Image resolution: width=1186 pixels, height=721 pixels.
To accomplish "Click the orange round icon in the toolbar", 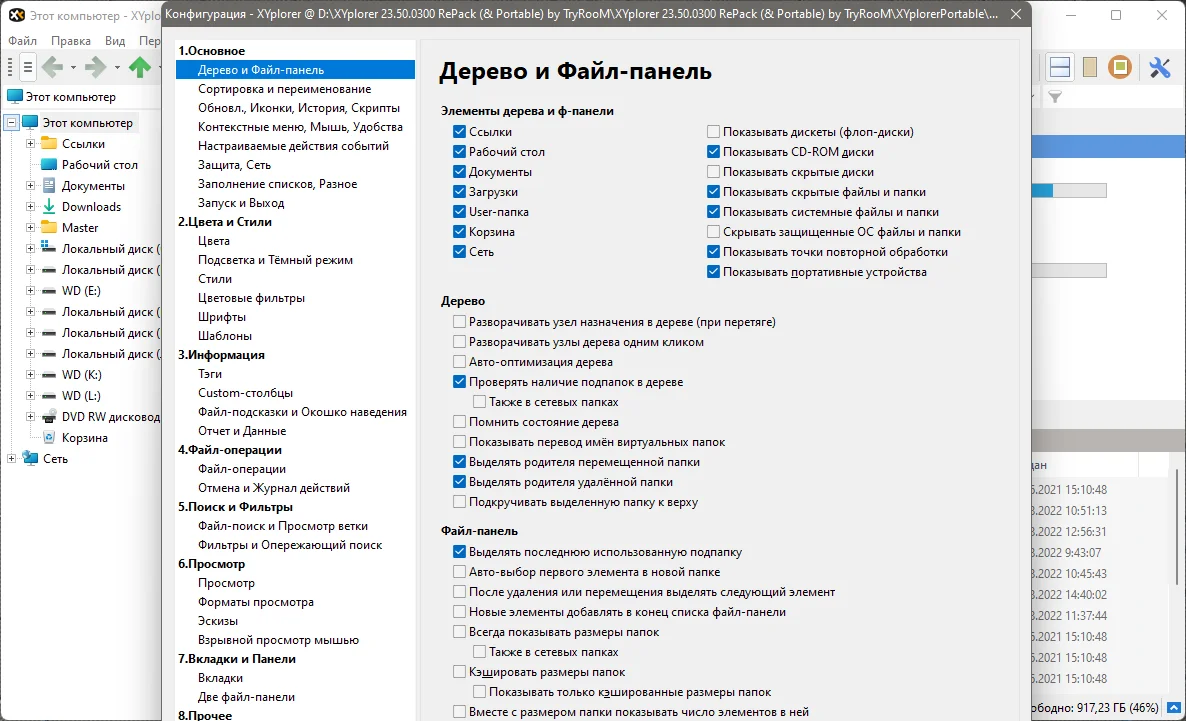I will click(x=1120, y=67).
